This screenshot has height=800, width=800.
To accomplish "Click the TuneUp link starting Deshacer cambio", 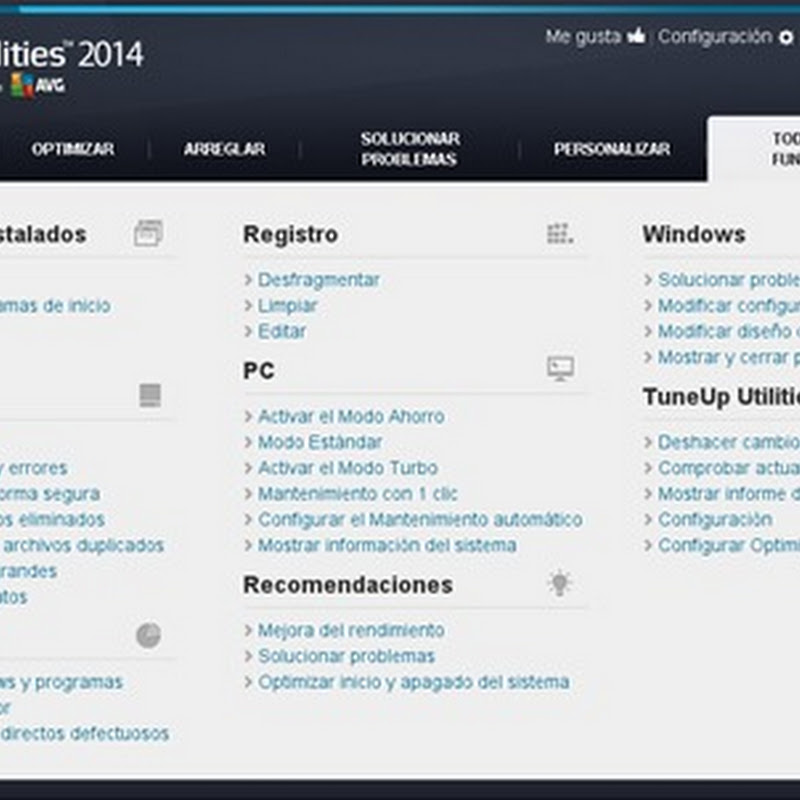I will pyautogui.click(x=729, y=442).
